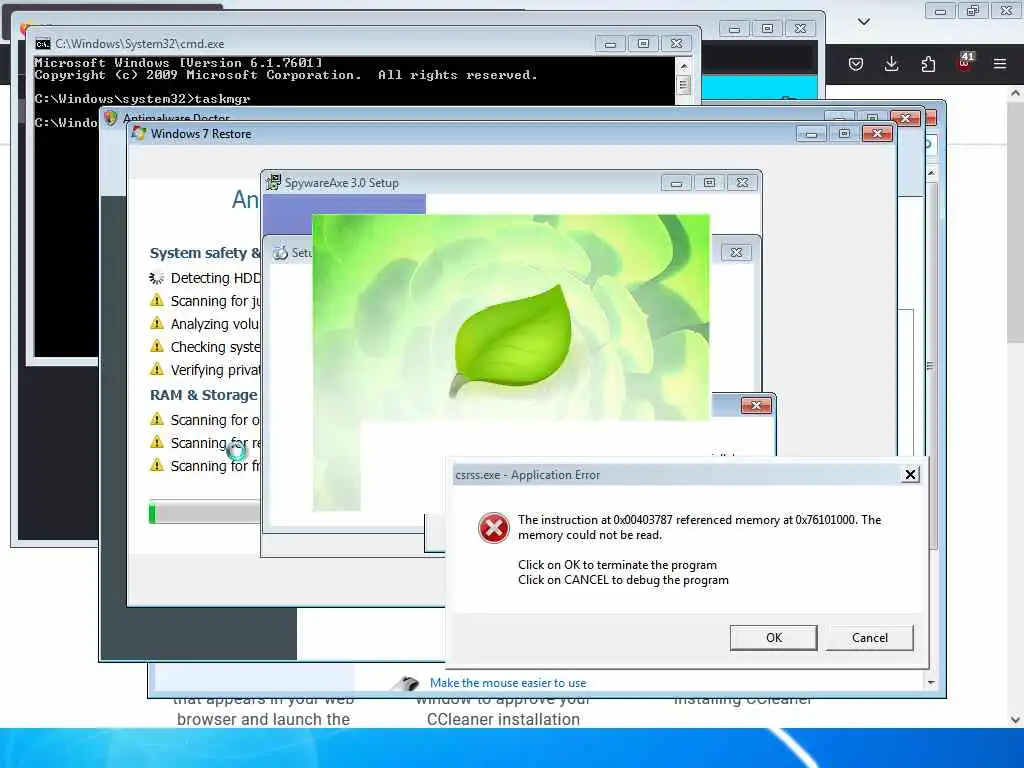The width and height of the screenshot is (1024, 768).
Task: Close the Antimalware Doctor window
Action: pos(905,118)
